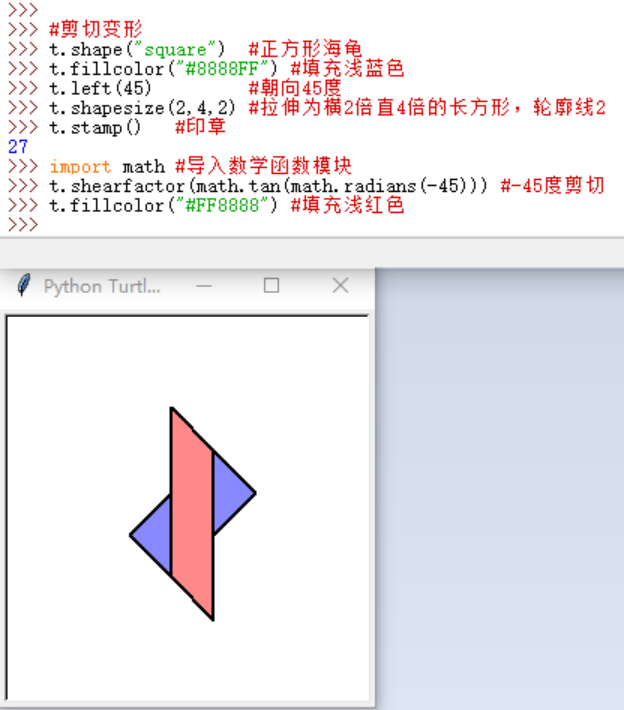The height and width of the screenshot is (710, 624).
Task: Click the comment #剪切变形
Action: coord(96,29)
